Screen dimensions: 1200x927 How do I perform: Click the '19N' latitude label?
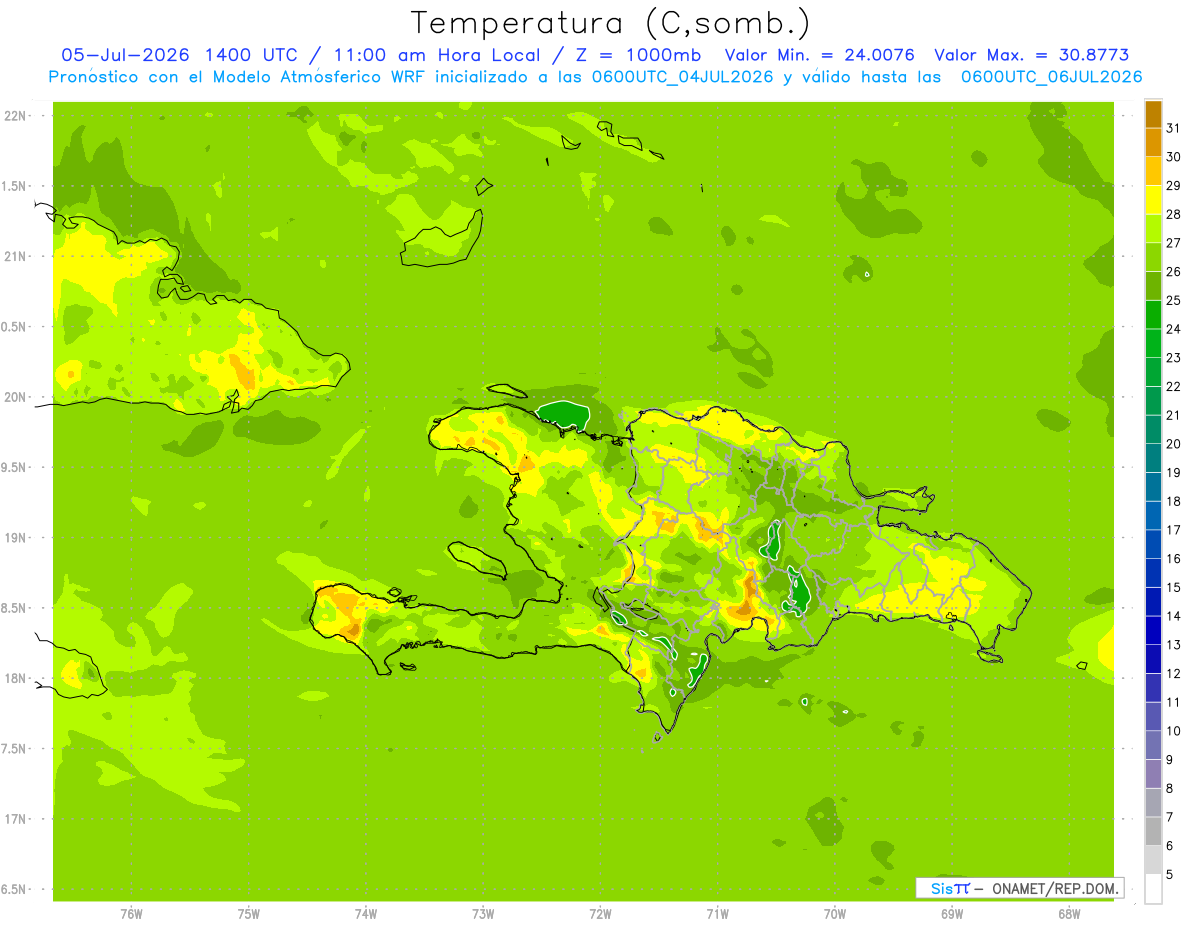(x=17, y=538)
